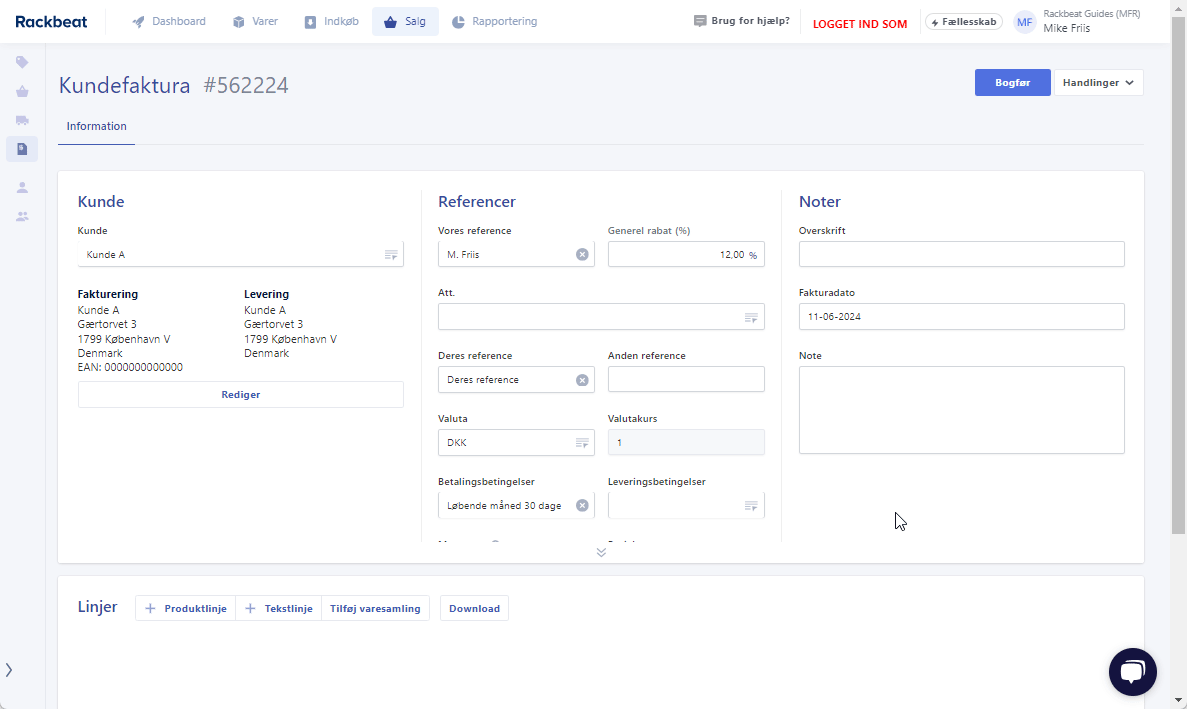Clear the Deres reference field value
Viewport: 1187px width, 709px height.
point(582,380)
